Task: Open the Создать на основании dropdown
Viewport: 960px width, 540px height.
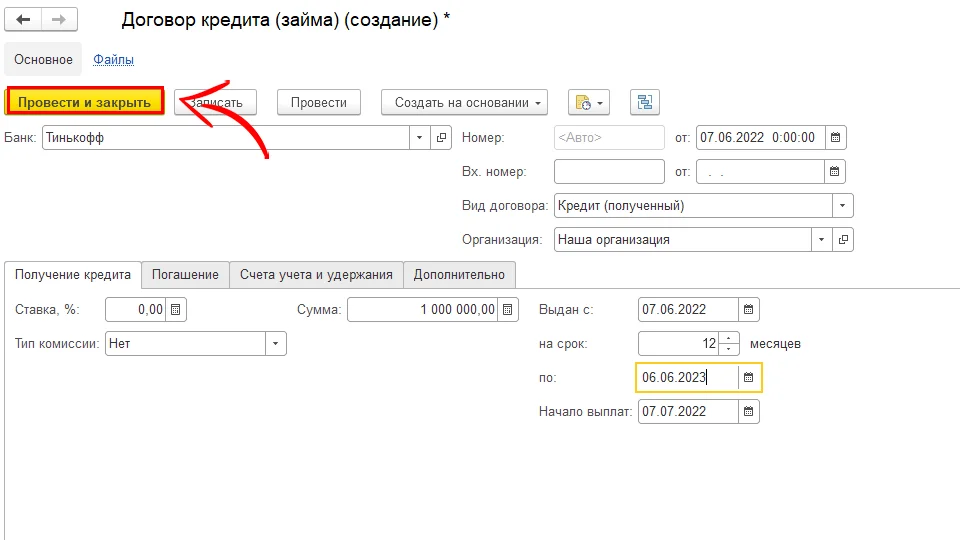Action: tap(465, 102)
